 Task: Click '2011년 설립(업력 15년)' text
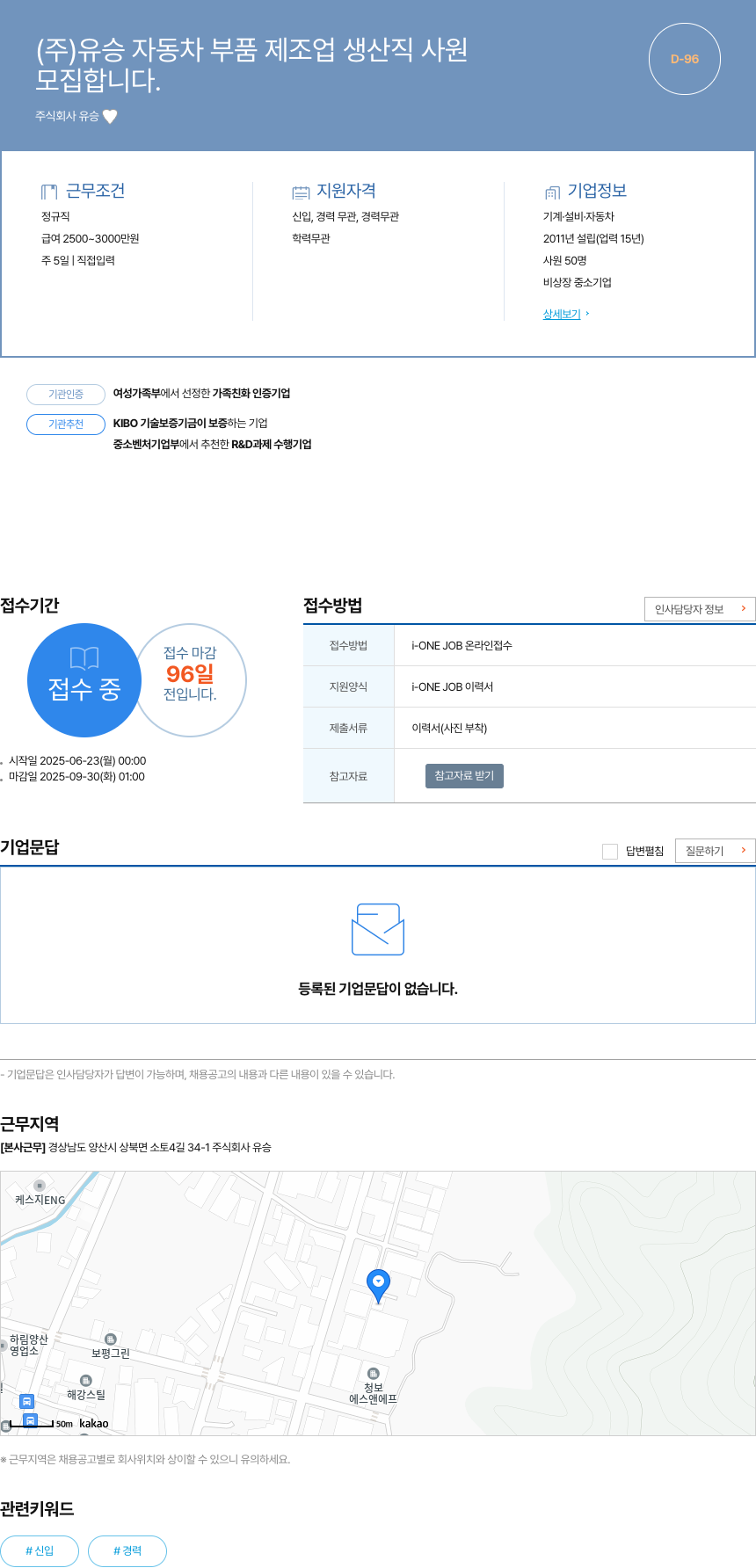[x=593, y=239]
